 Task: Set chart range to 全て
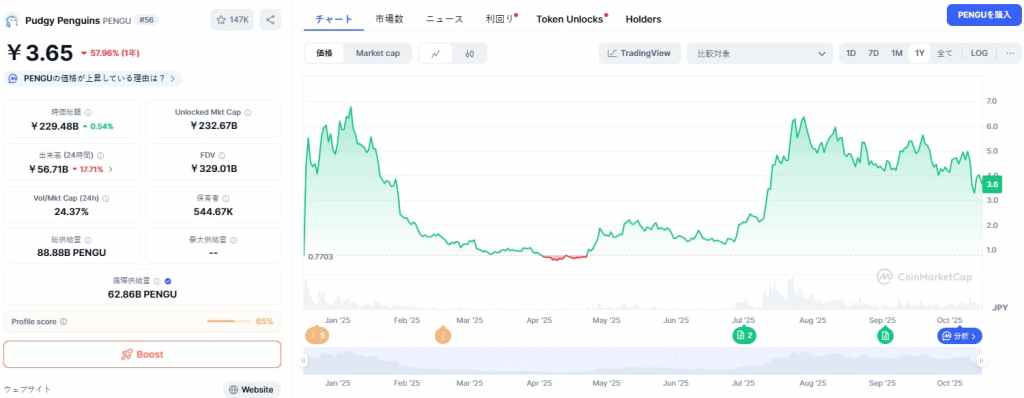944,54
